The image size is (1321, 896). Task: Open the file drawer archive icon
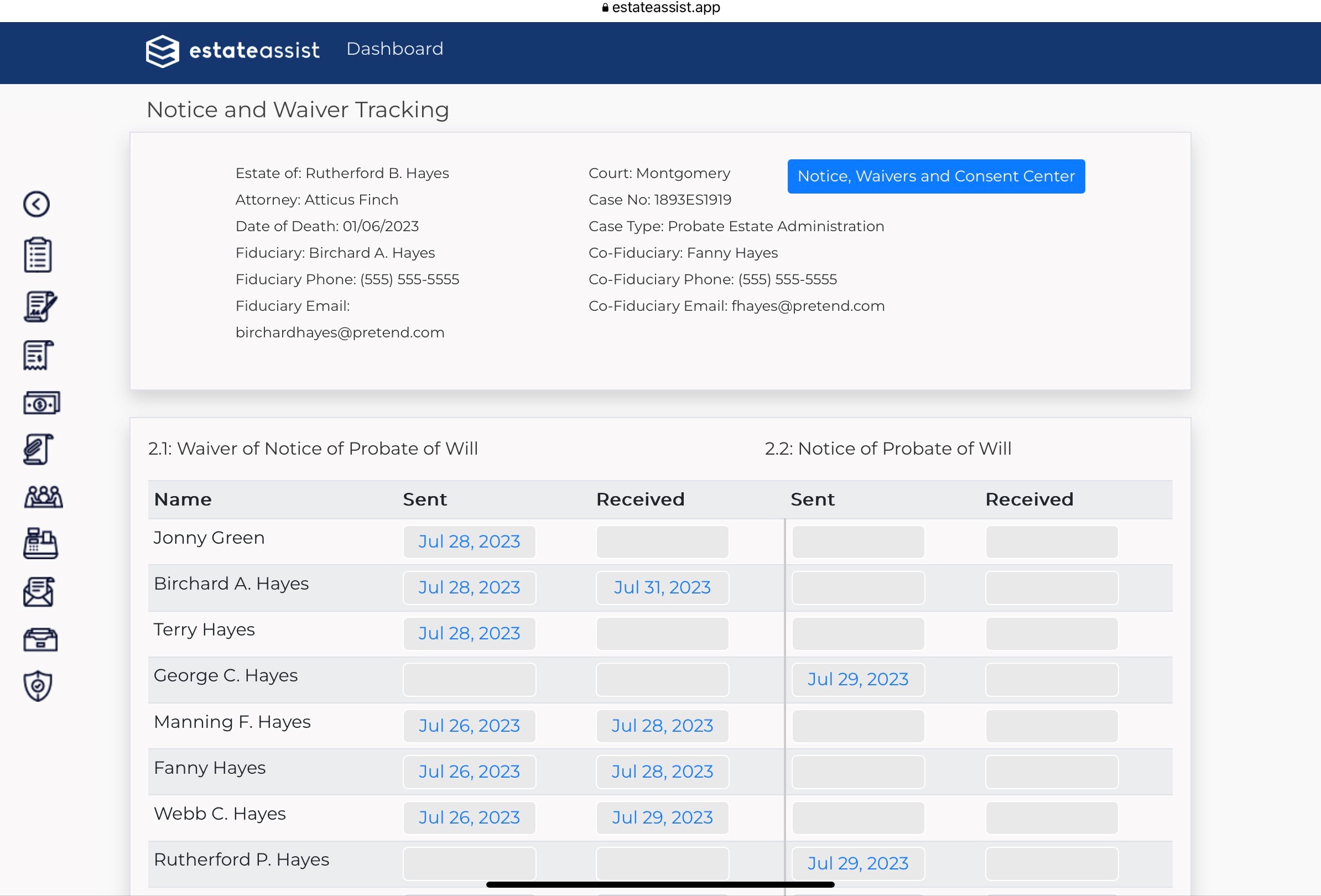point(40,640)
